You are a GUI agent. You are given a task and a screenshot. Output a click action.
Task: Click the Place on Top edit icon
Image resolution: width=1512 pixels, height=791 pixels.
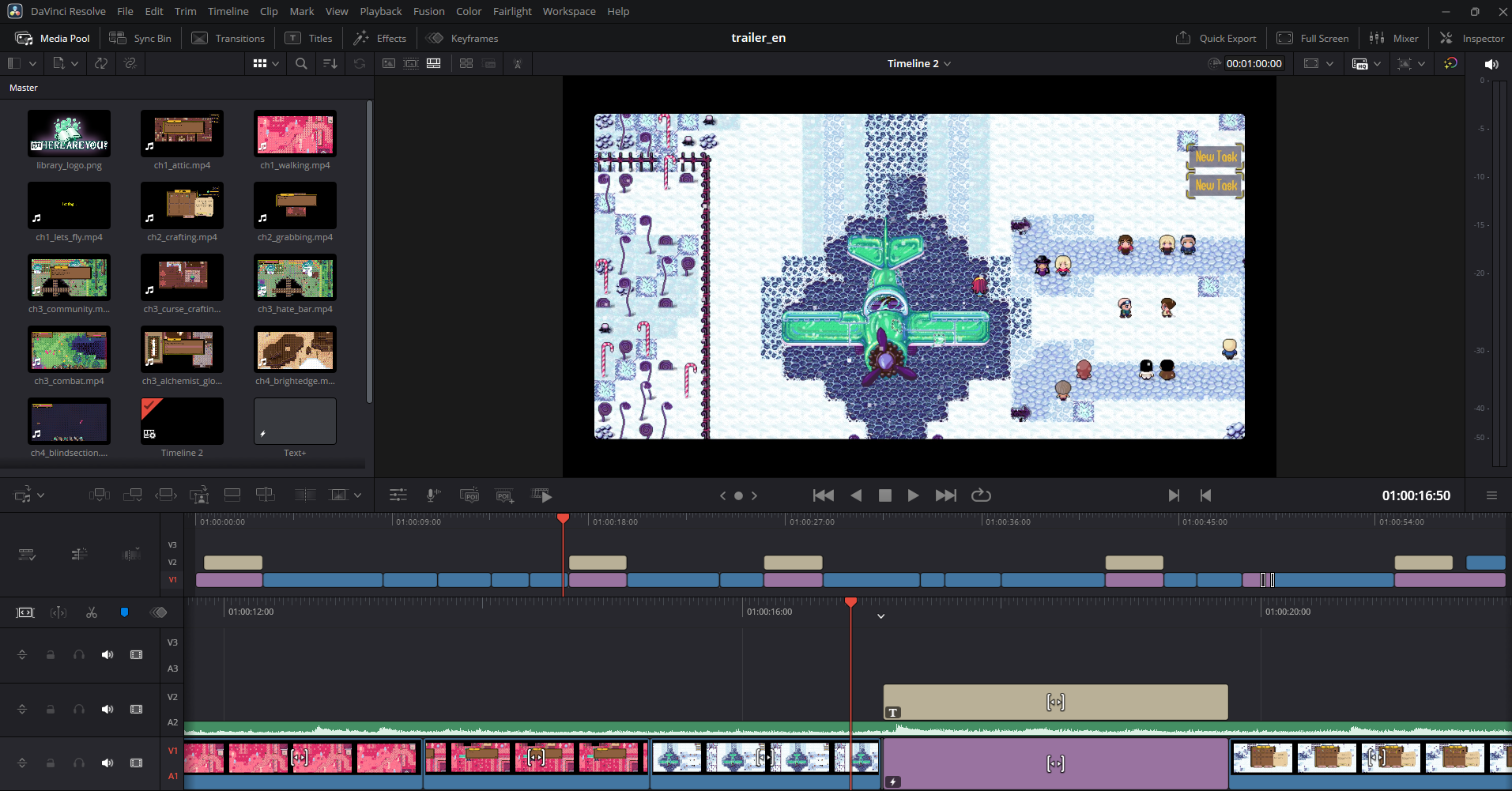click(232, 495)
